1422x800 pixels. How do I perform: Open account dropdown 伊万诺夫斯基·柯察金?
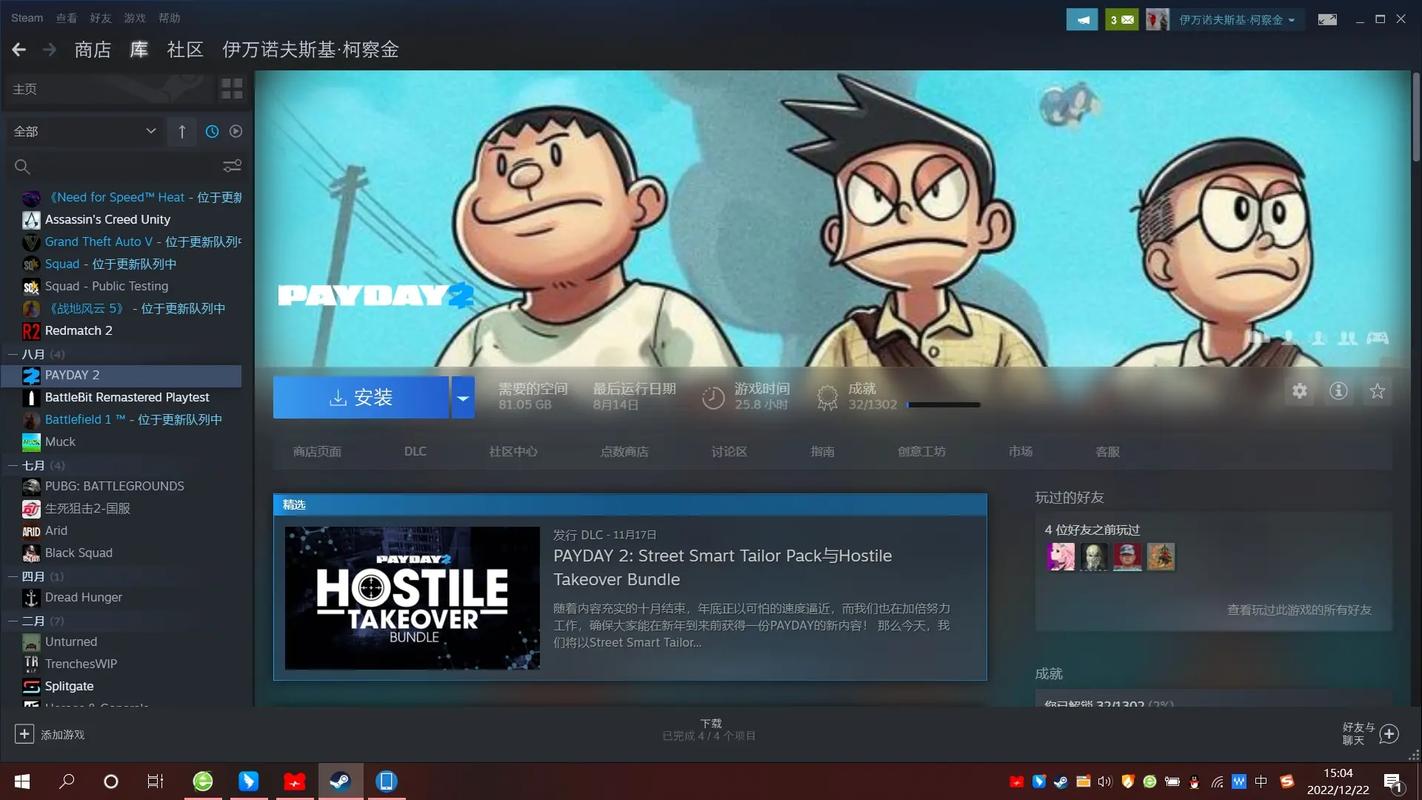(1237, 19)
